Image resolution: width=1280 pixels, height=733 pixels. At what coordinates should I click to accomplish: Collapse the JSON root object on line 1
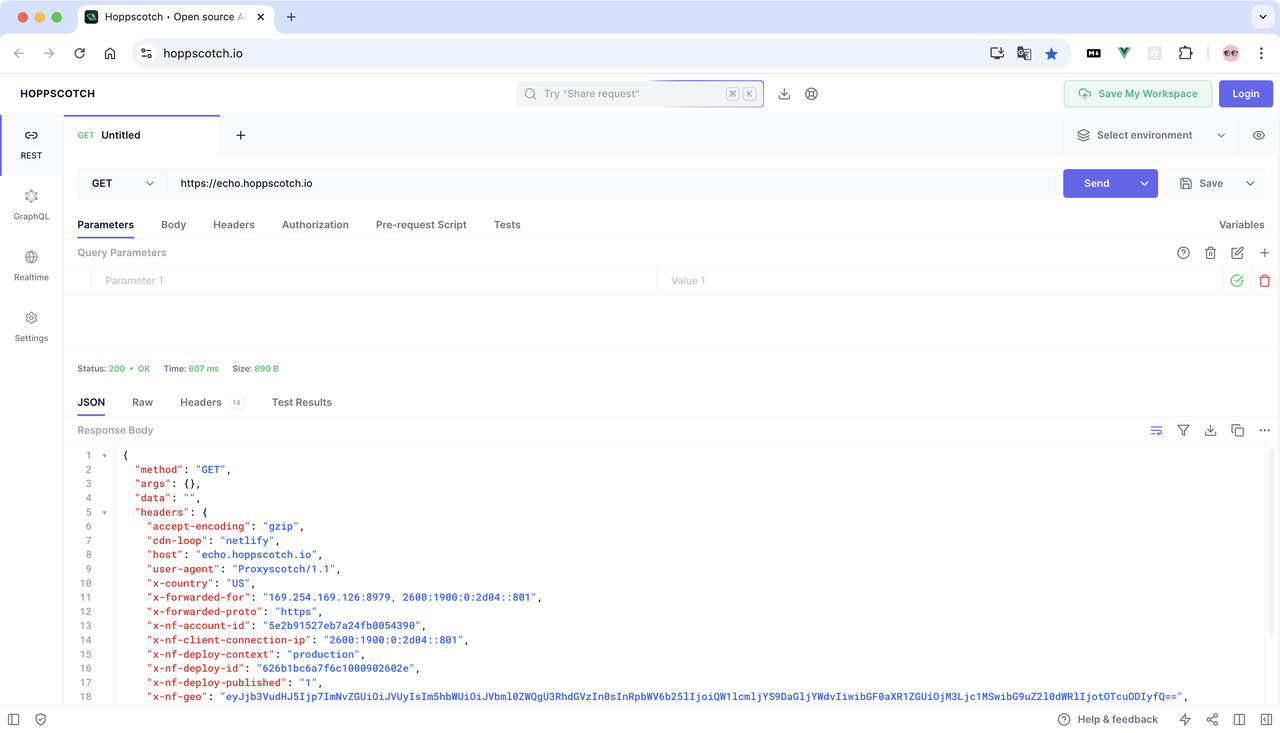(x=104, y=456)
